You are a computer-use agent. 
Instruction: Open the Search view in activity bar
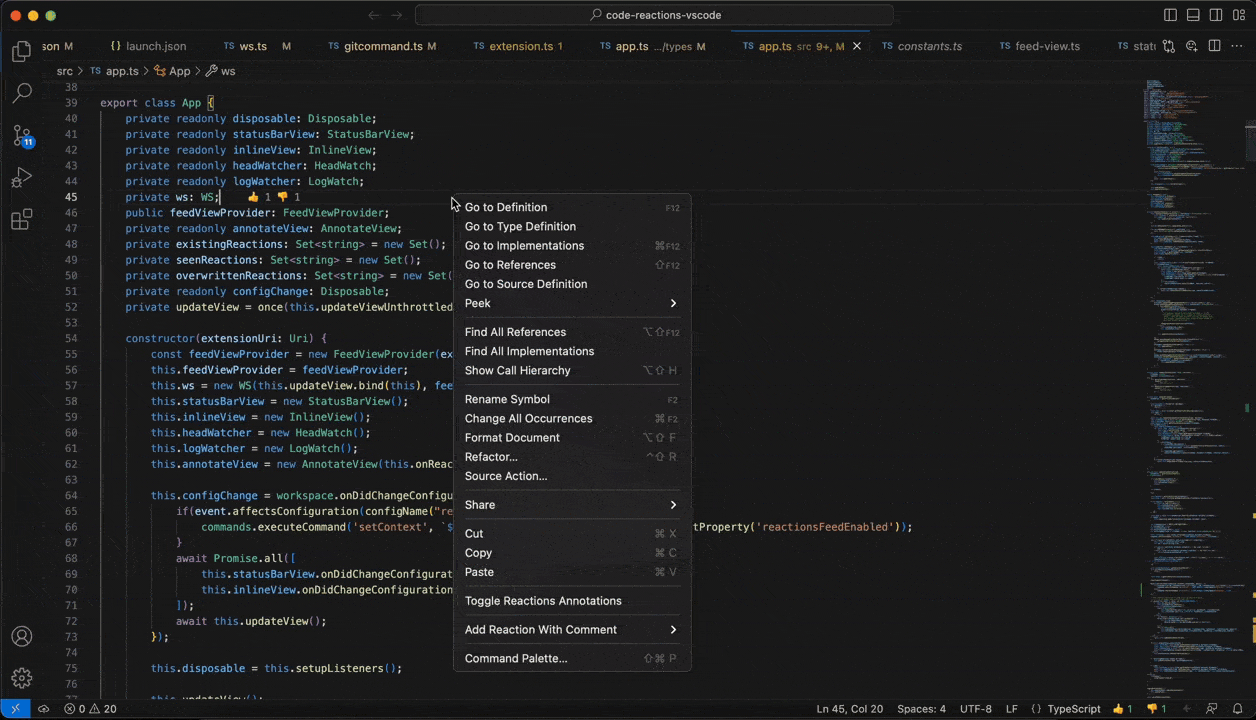tap(22, 93)
